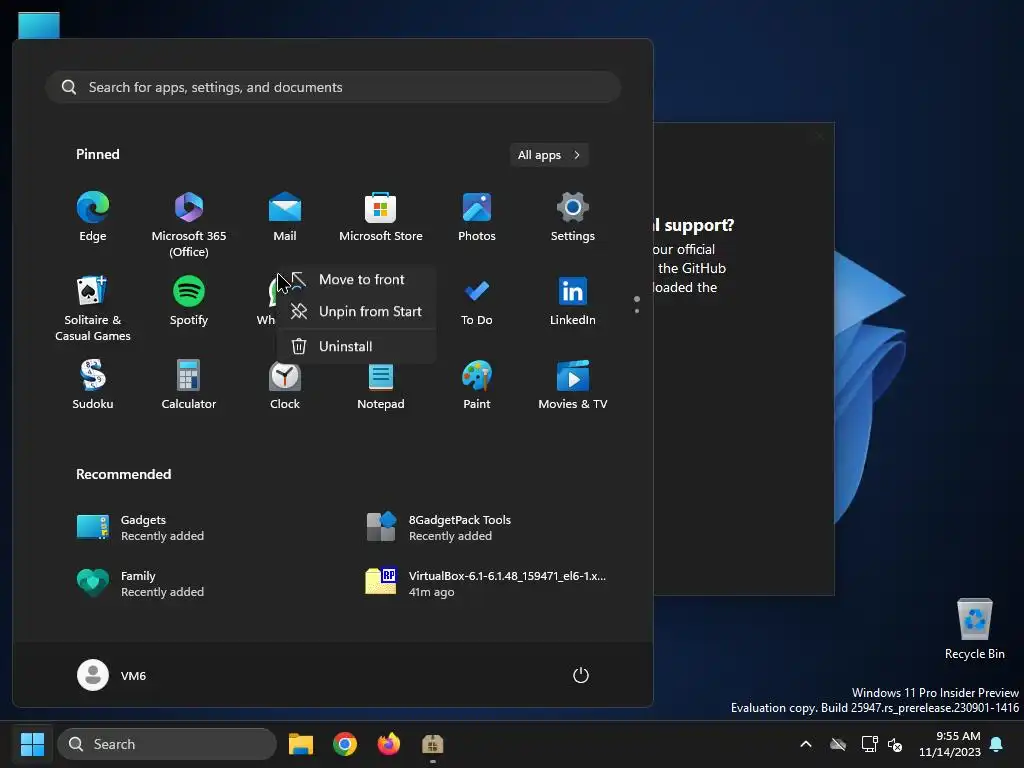
Task: Click the muted volume tray icon
Action: coord(895,744)
